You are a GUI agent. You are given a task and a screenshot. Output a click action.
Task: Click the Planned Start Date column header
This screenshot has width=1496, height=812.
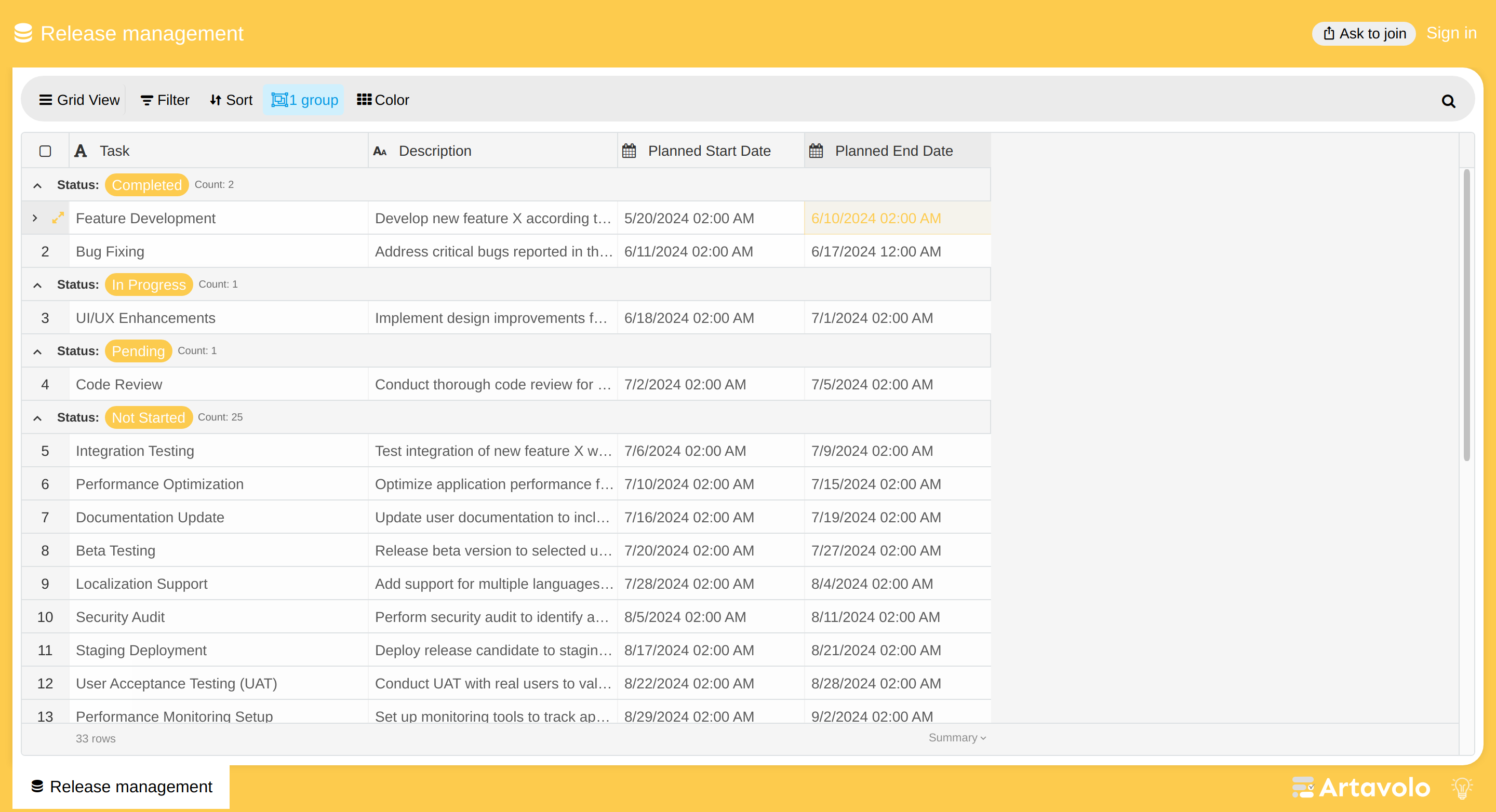point(711,151)
